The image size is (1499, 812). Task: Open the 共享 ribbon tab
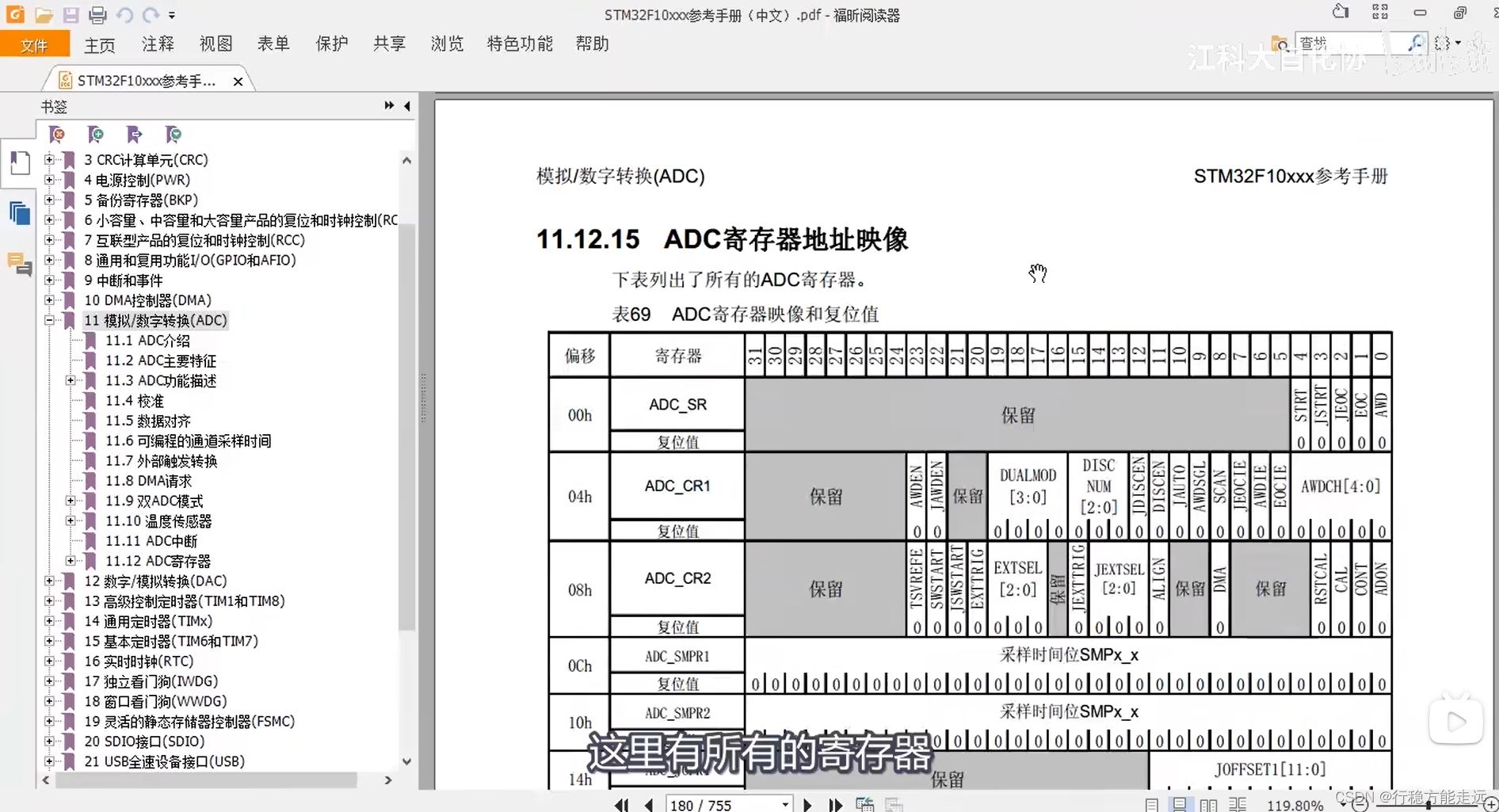pos(389,44)
